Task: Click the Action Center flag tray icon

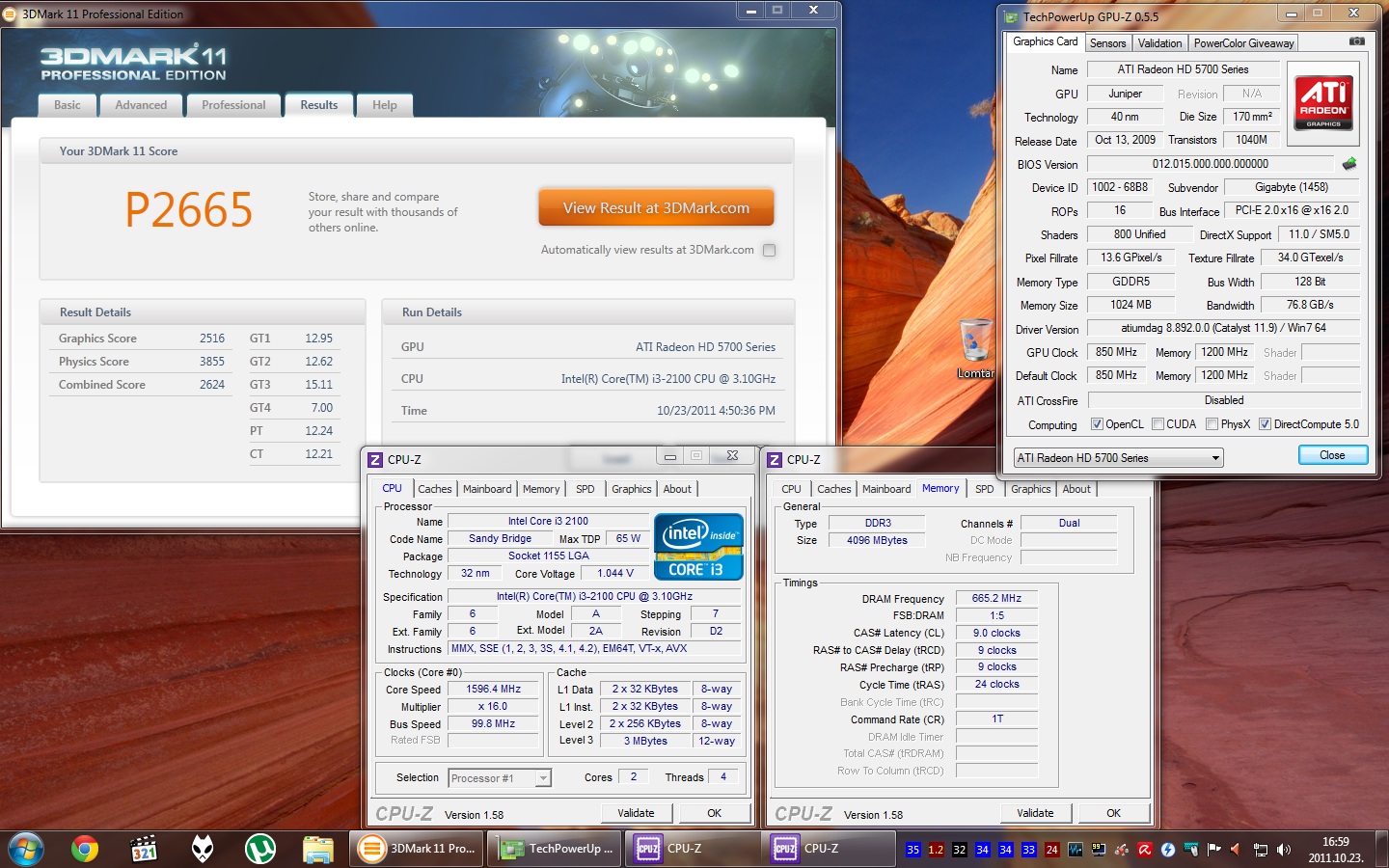Action: (1213, 850)
